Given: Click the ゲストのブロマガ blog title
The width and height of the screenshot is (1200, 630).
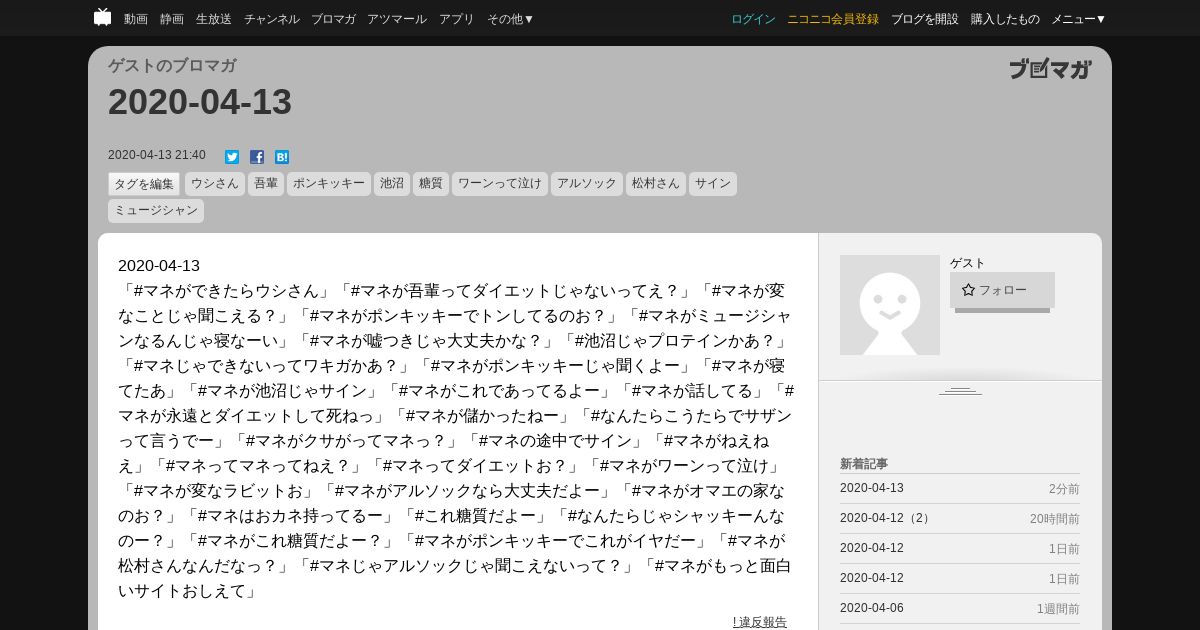Looking at the screenshot, I should pyautogui.click(x=172, y=66).
